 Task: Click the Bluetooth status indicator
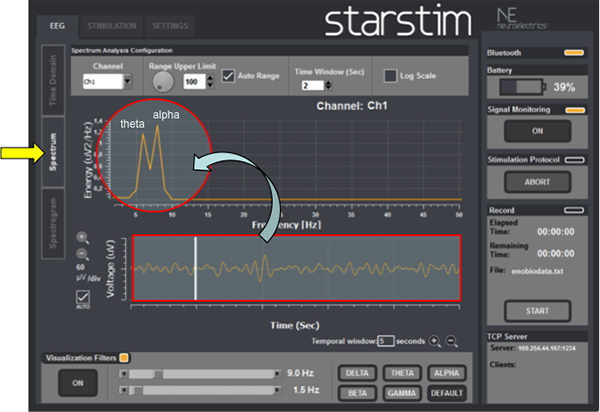point(574,51)
